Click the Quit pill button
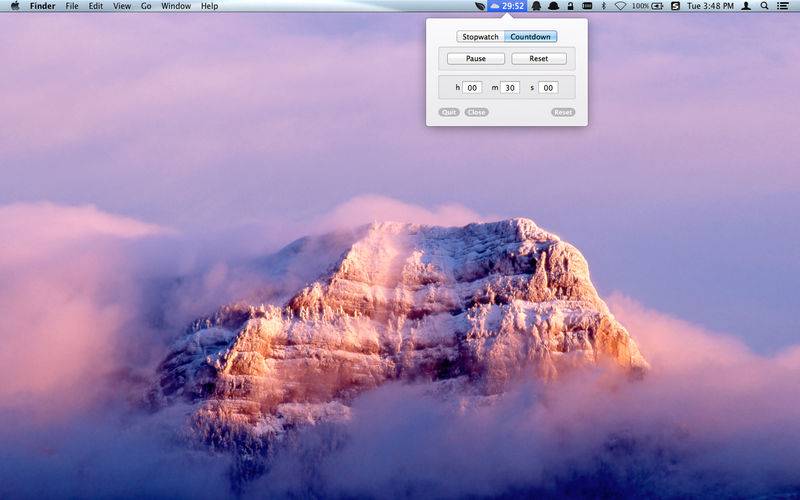This screenshot has height=500, width=800. tap(449, 112)
